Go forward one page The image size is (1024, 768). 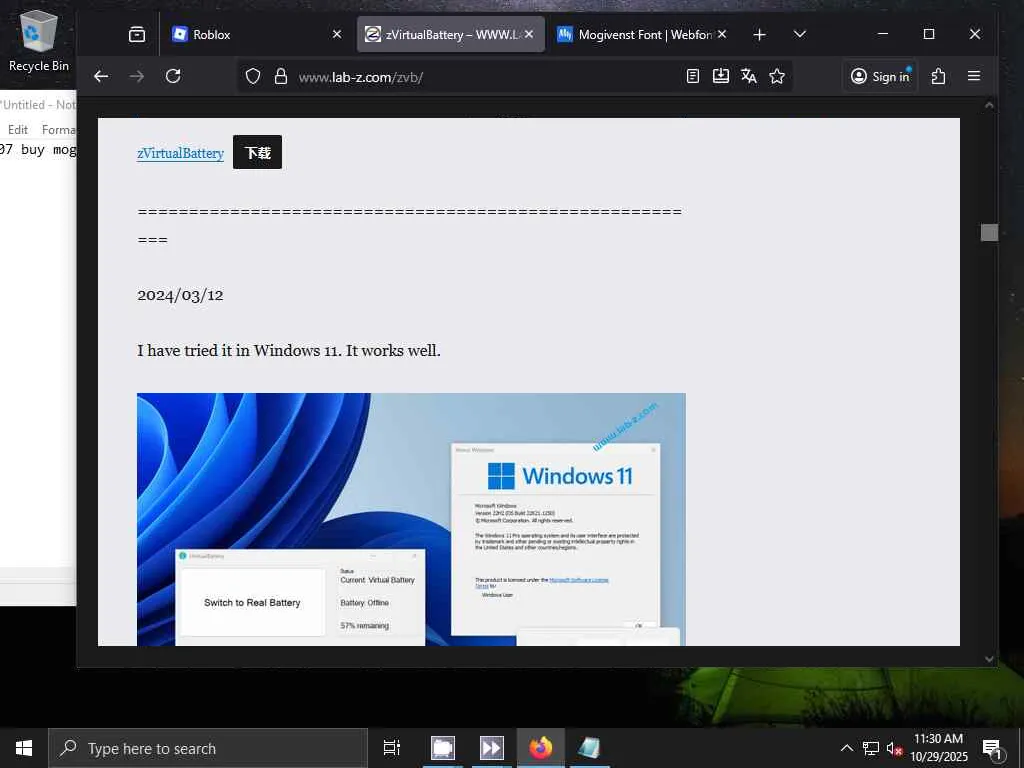click(136, 76)
